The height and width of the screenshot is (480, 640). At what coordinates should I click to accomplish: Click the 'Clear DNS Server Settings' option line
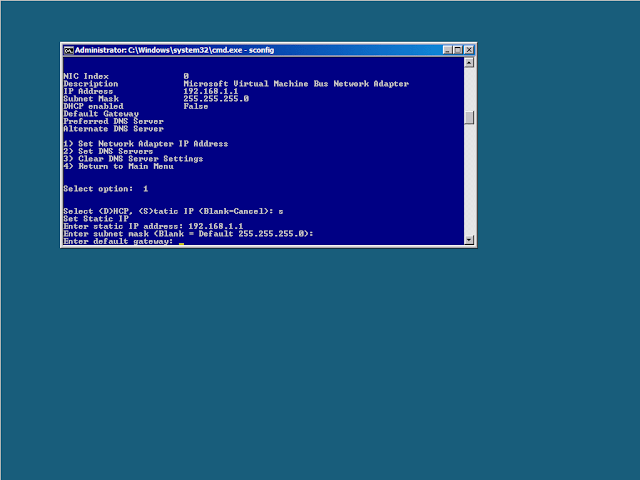click(x=133, y=158)
